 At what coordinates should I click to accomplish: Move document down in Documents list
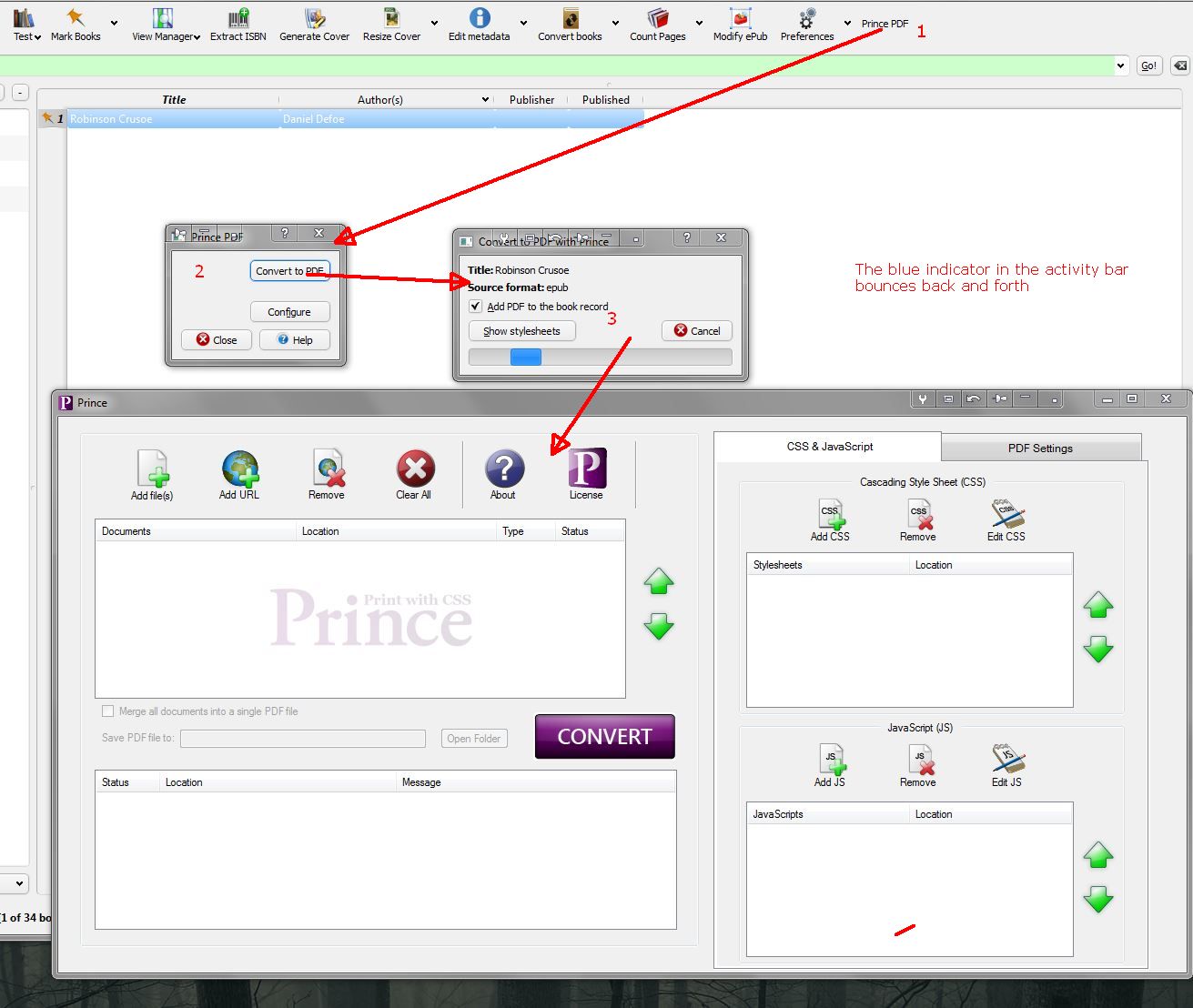(x=659, y=627)
